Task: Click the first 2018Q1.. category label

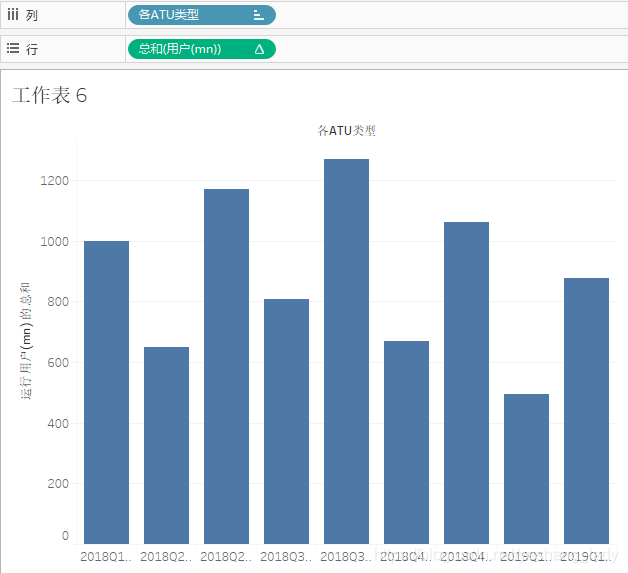Action: 106,557
